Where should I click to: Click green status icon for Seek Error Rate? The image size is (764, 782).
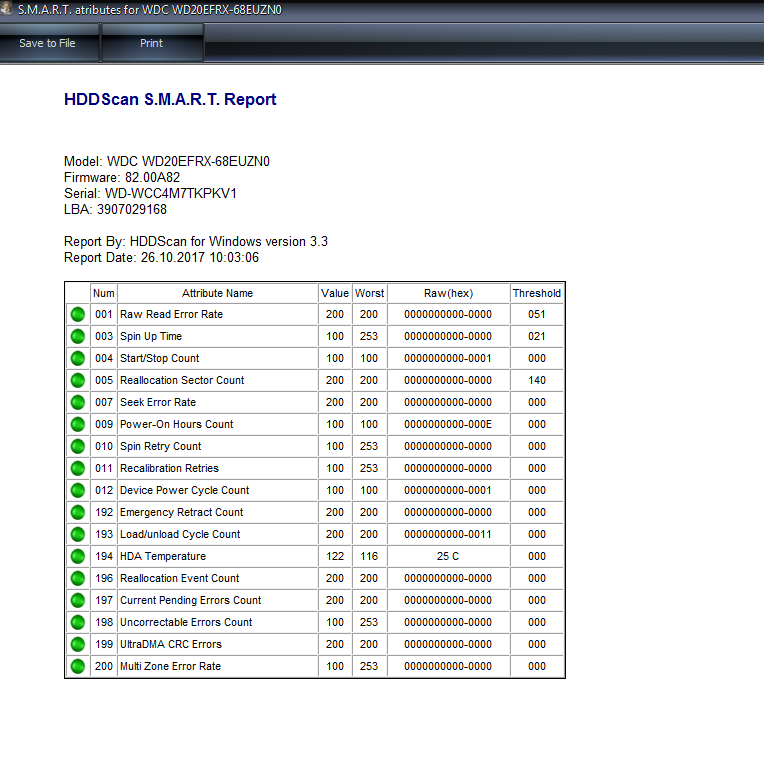click(78, 402)
